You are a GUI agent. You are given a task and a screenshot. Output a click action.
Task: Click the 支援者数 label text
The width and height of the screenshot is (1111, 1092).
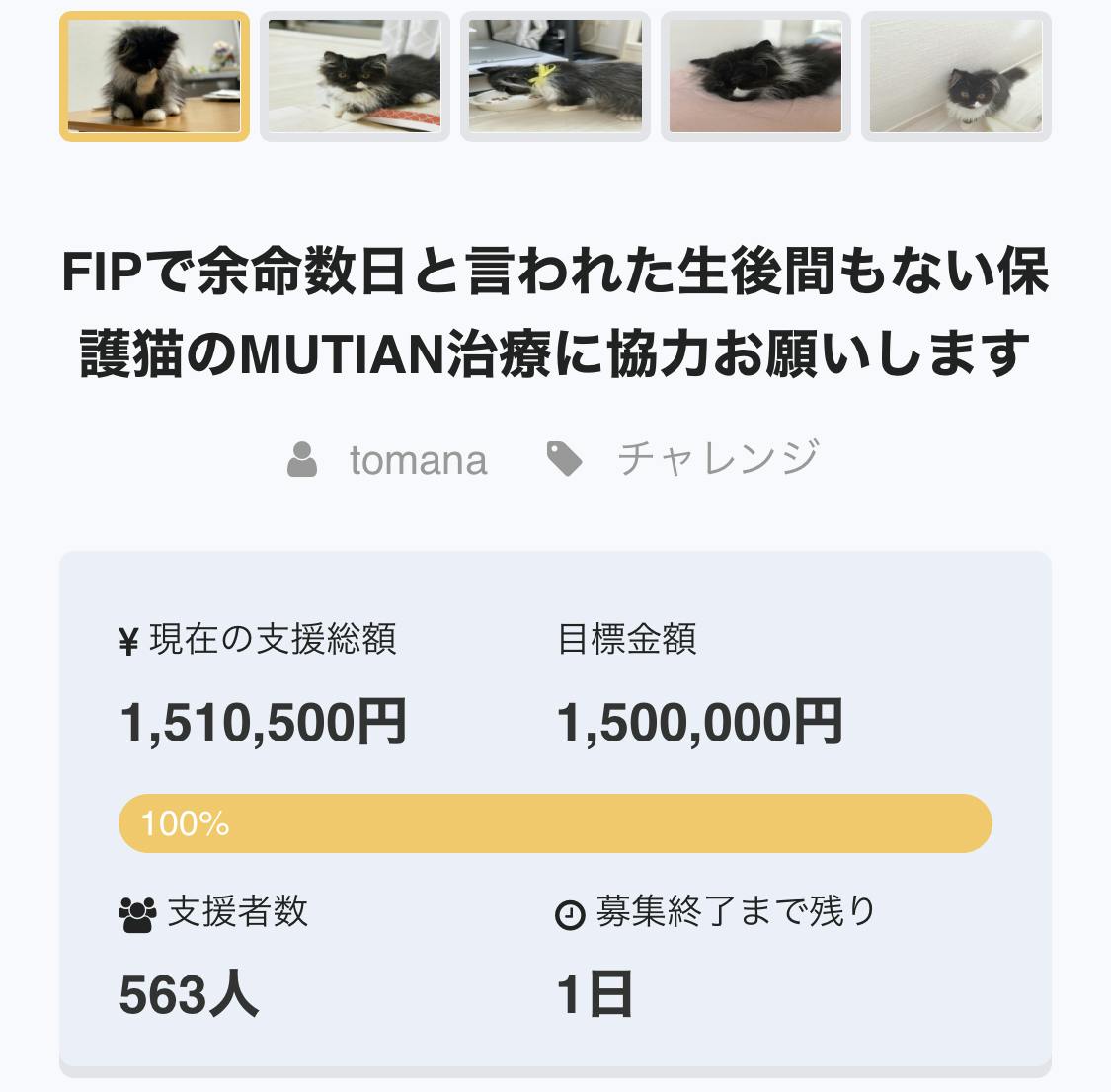[238, 911]
